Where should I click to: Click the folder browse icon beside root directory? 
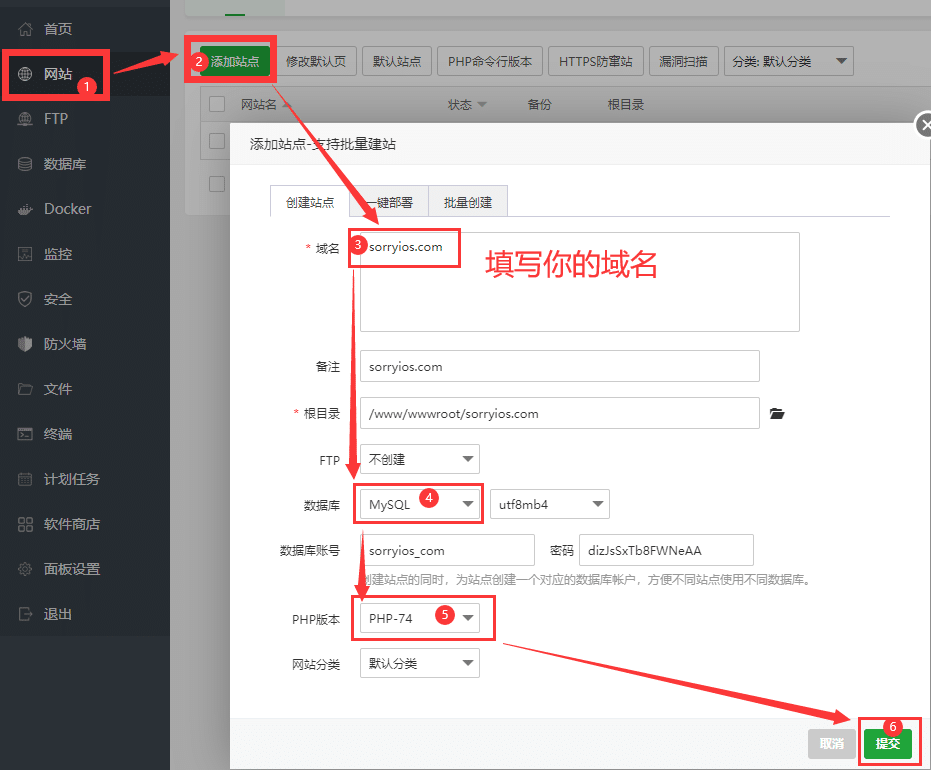[777, 413]
